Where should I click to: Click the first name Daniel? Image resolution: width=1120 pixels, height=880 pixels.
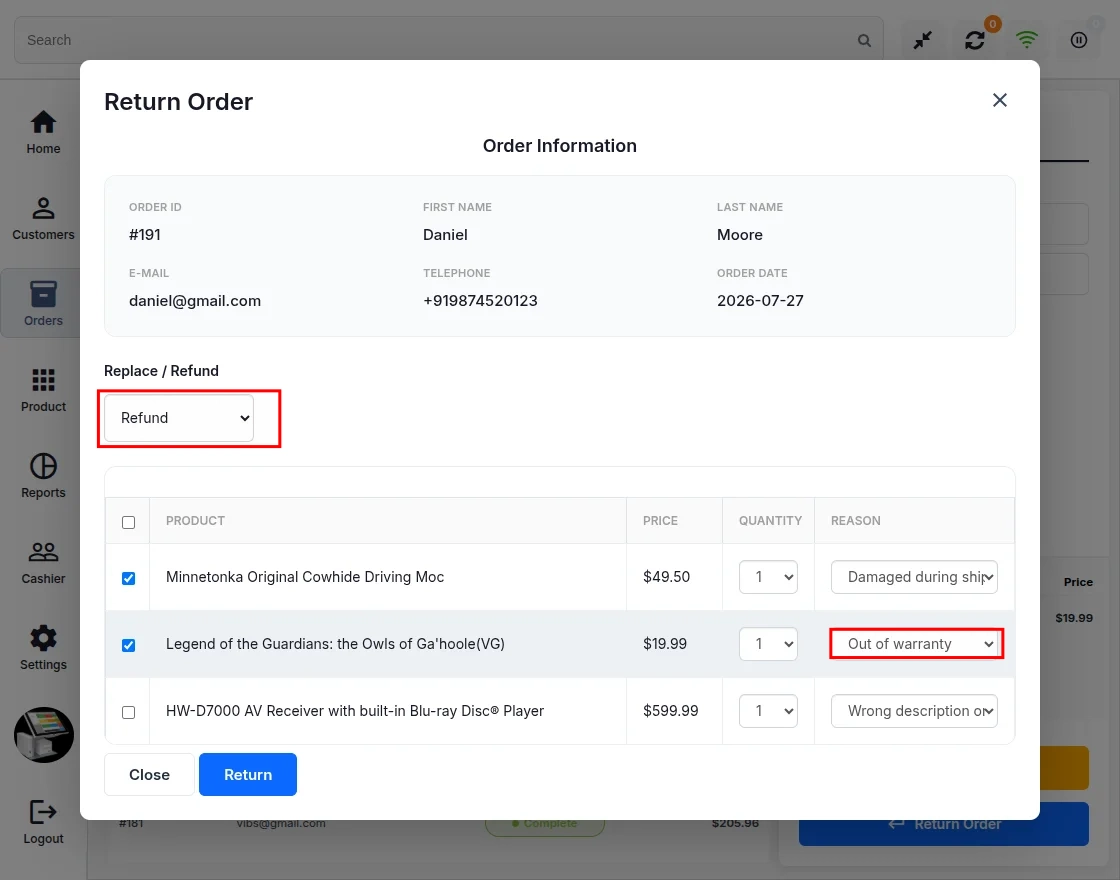click(x=445, y=234)
